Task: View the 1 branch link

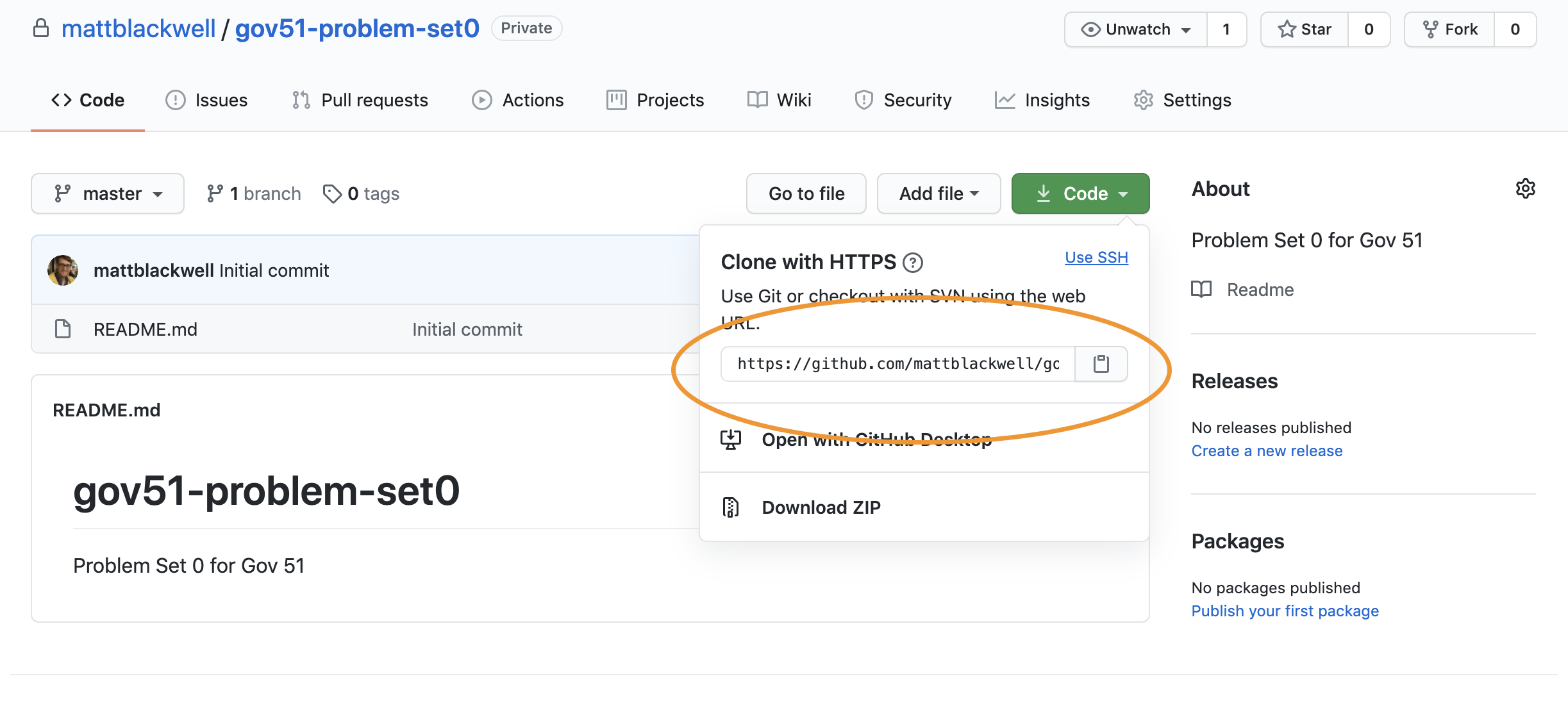Action: (x=254, y=193)
